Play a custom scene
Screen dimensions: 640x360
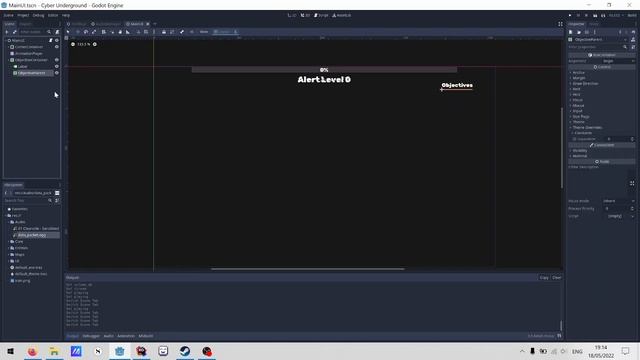[x=603, y=15]
